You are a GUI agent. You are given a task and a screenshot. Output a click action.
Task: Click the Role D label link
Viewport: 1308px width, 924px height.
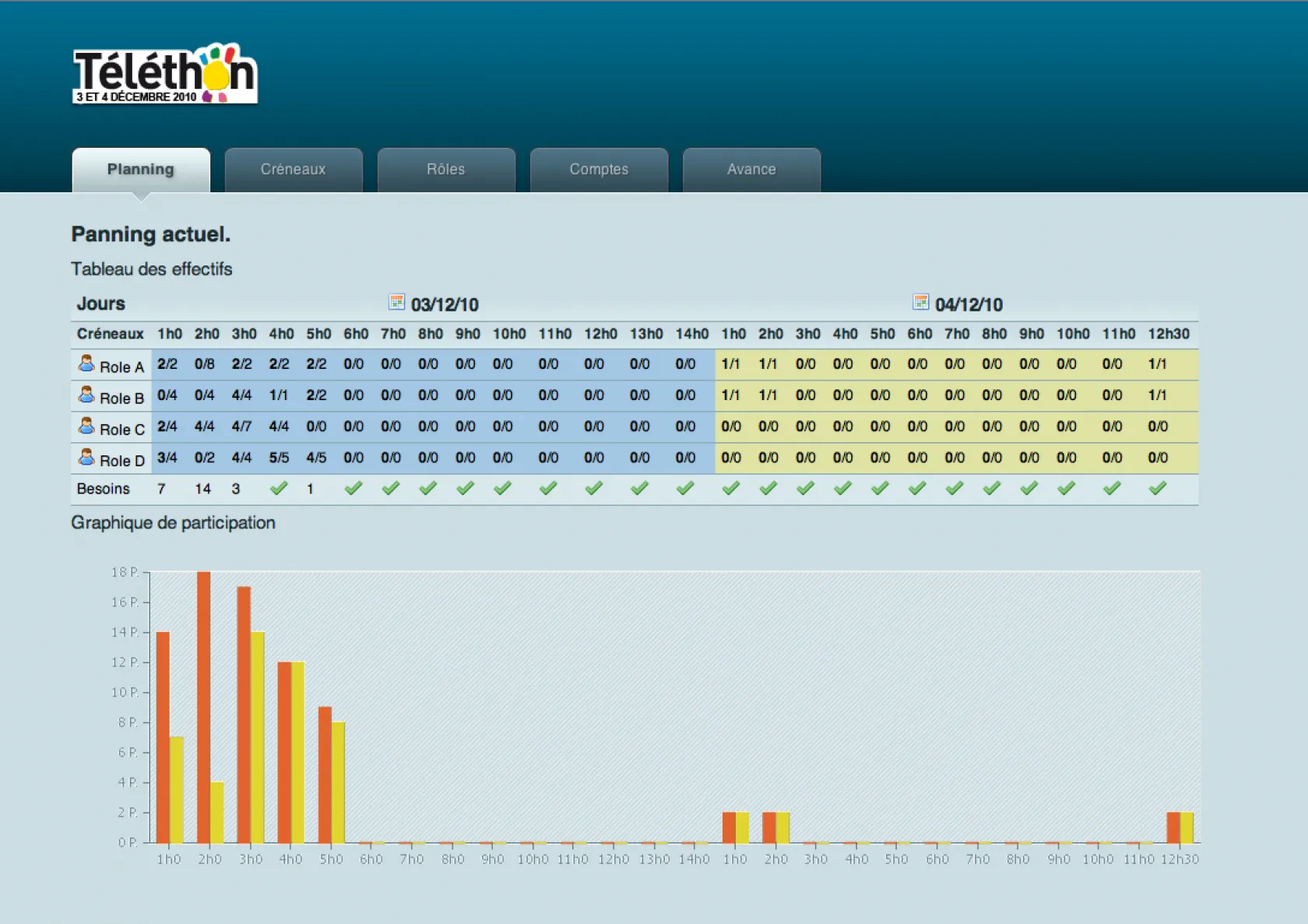121,460
